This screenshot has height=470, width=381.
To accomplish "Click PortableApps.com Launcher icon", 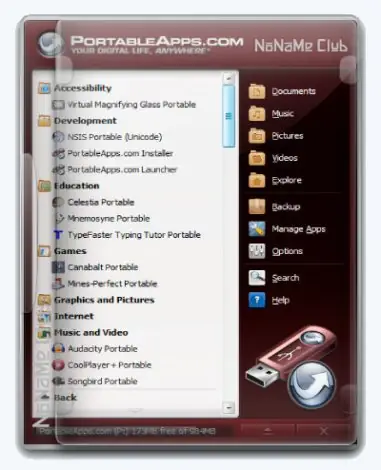I will click(58, 170).
